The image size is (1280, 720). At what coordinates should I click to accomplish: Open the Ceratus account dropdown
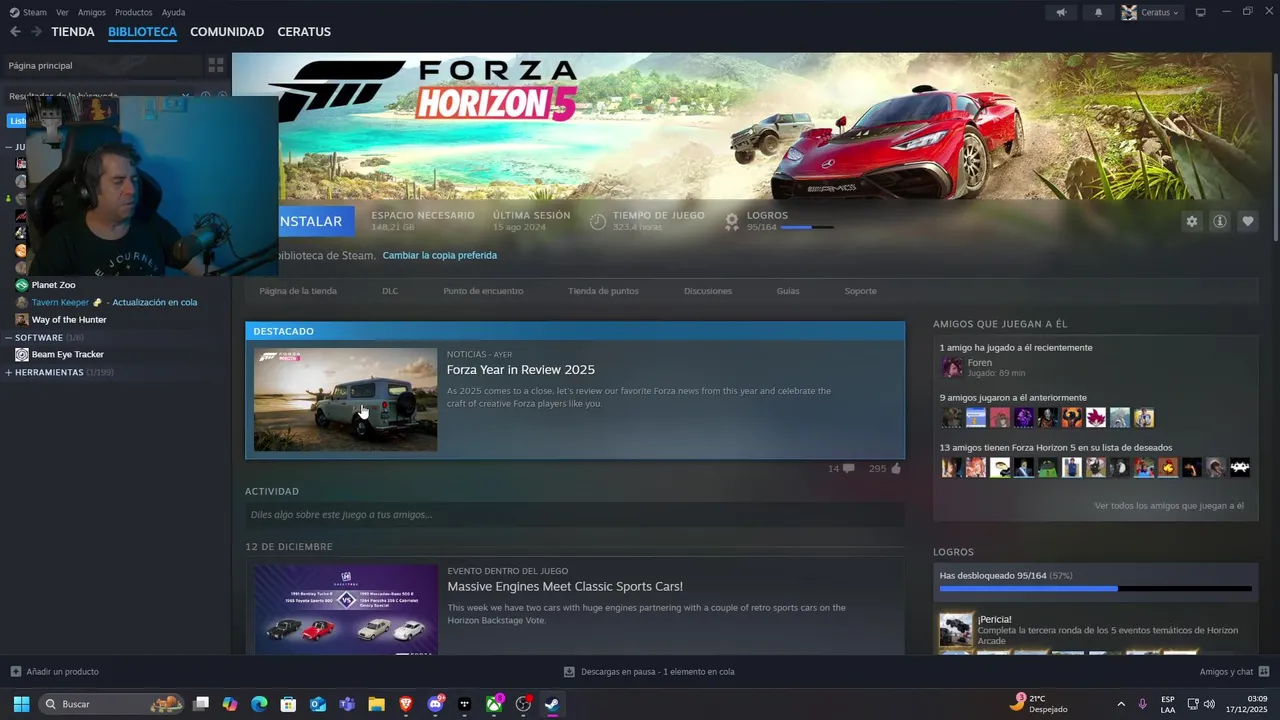click(x=1151, y=13)
